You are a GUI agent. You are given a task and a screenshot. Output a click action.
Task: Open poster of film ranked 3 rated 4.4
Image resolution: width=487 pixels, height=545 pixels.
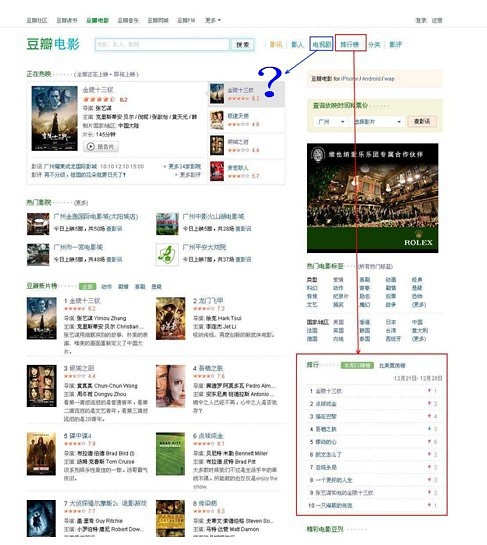coord(42,386)
